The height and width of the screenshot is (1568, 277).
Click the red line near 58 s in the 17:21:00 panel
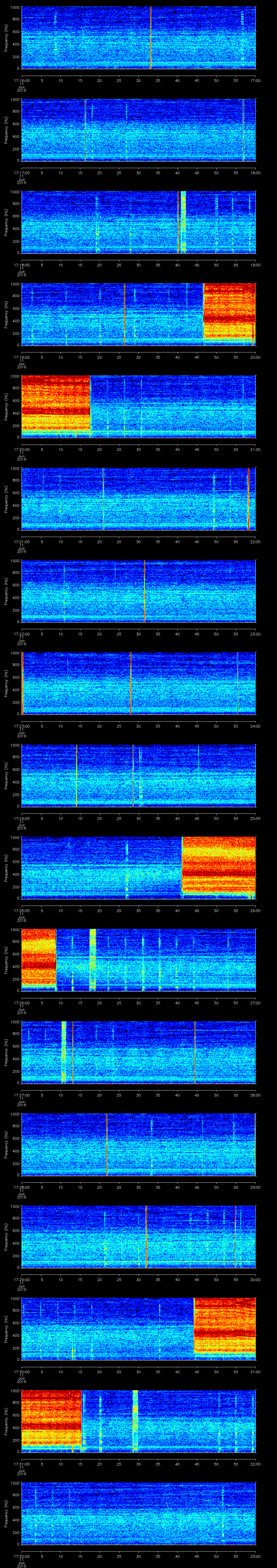(x=248, y=499)
